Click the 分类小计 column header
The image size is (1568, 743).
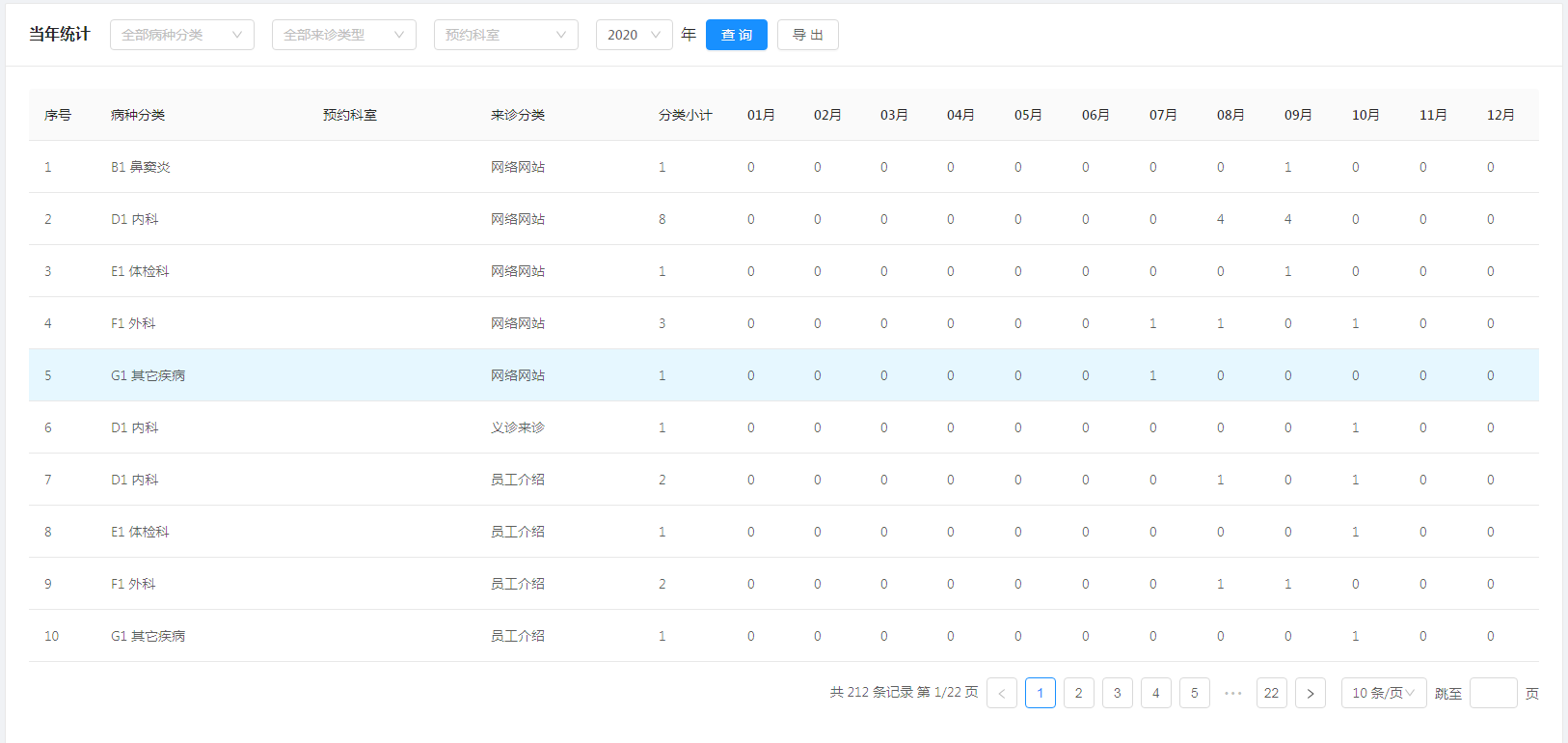(686, 115)
